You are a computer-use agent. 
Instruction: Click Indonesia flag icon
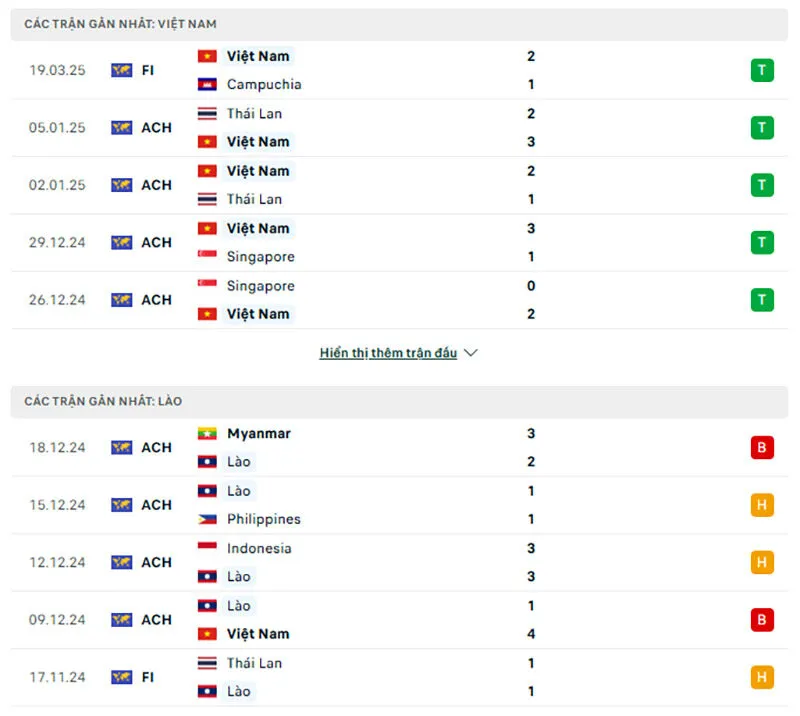[207, 548]
